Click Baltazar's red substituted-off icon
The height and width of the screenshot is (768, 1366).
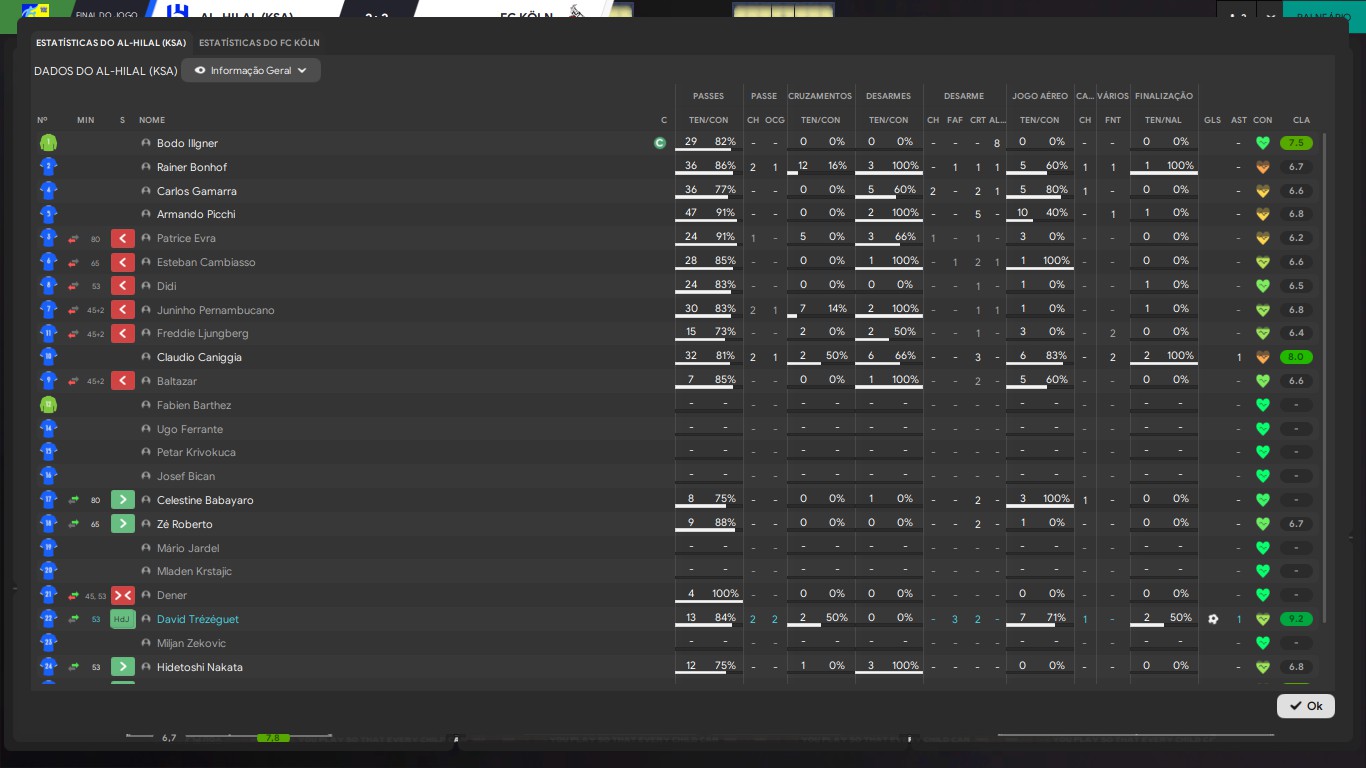[x=123, y=381]
